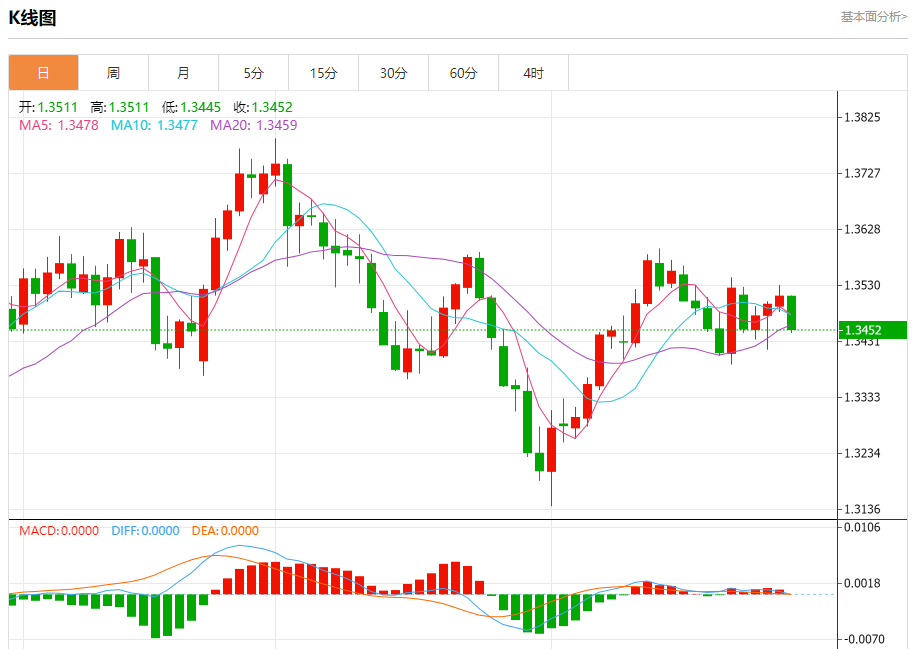
Task: Open the 5分 interval tab
Action: click(x=253, y=73)
